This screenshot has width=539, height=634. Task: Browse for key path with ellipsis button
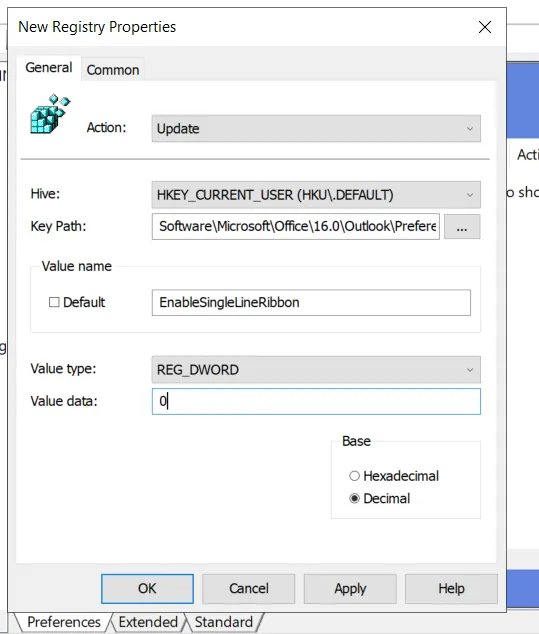pyautogui.click(x=462, y=226)
